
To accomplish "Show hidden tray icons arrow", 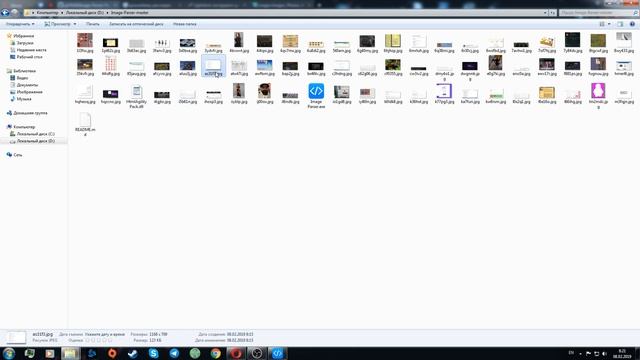I will point(580,354).
